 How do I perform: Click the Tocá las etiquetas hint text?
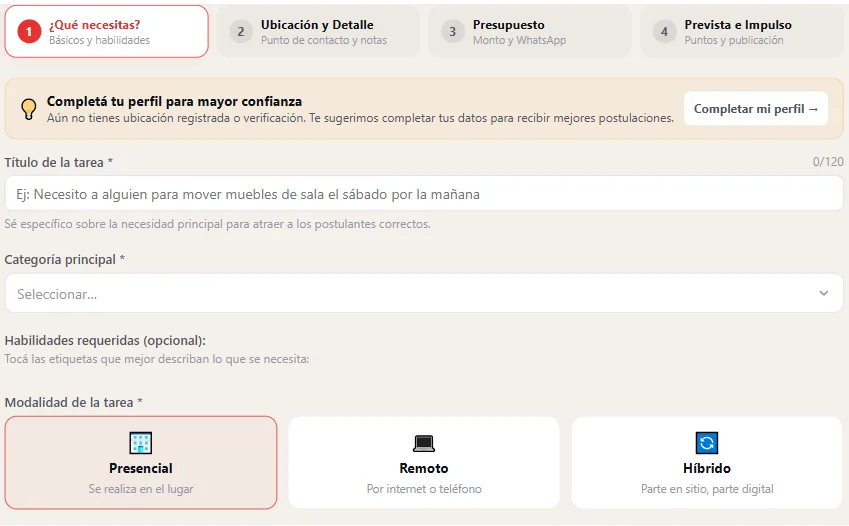[157, 359]
